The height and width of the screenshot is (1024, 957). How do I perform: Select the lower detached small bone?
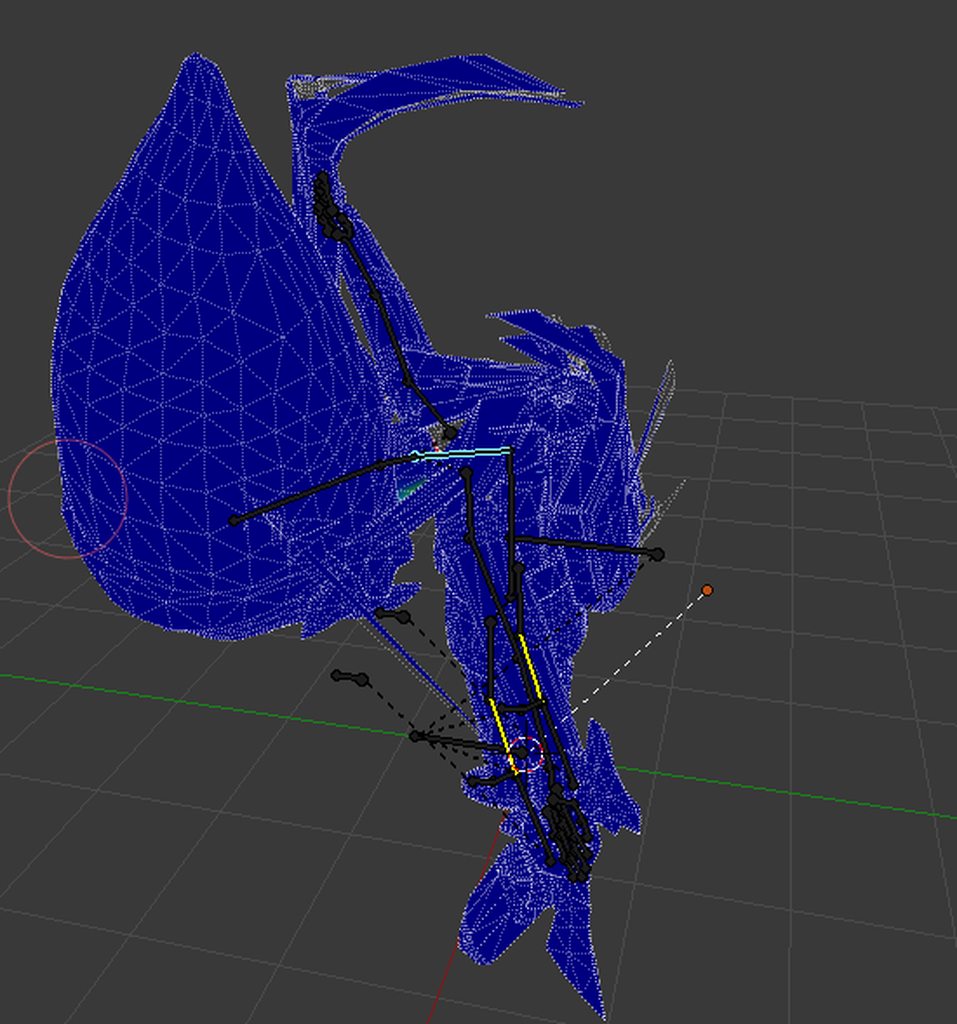pyautogui.click(x=350, y=678)
